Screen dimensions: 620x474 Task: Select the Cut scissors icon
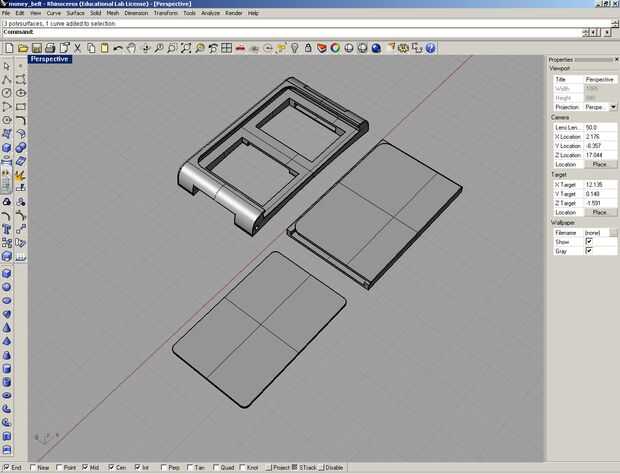pyautogui.click(x=78, y=48)
